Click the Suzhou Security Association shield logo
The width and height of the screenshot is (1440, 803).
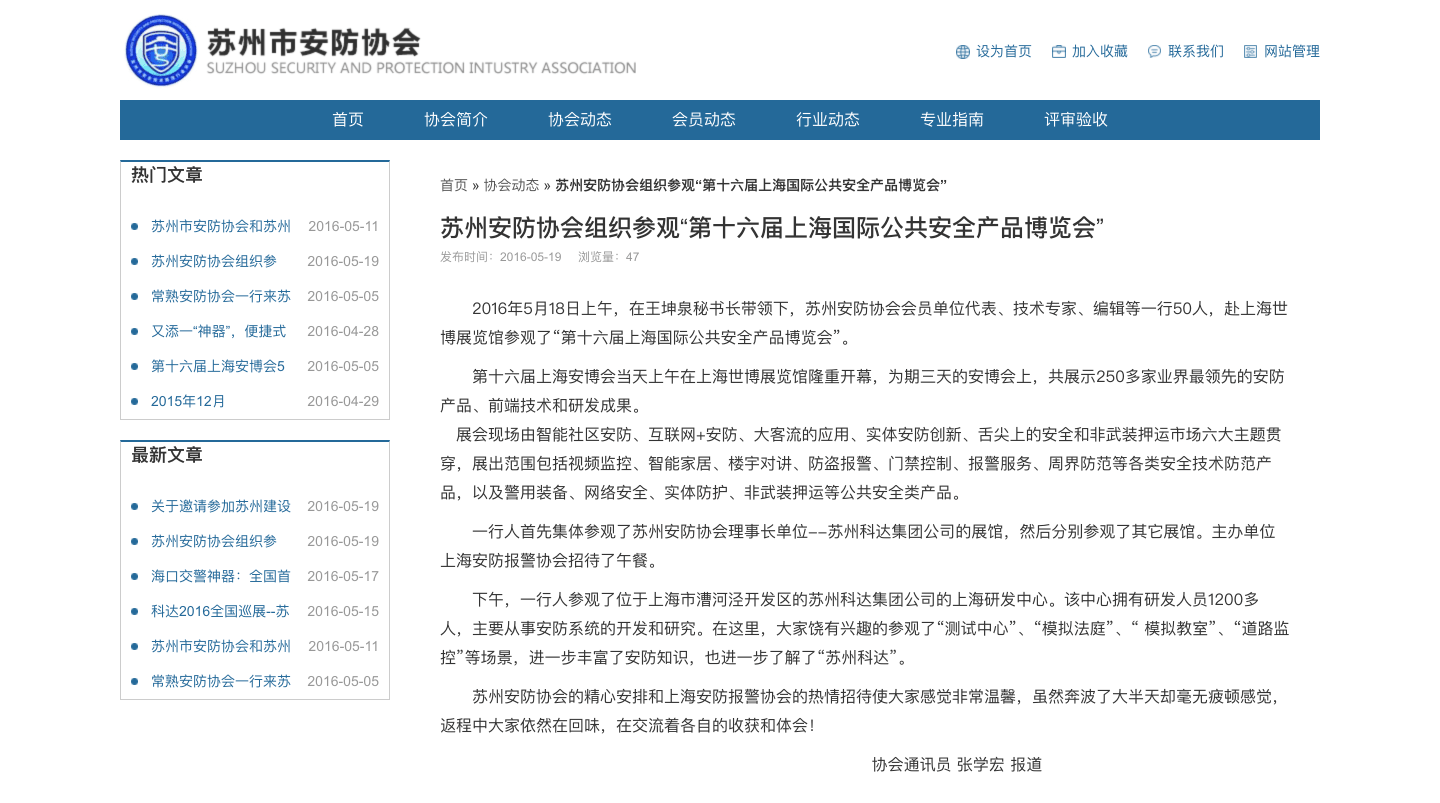tap(161, 50)
